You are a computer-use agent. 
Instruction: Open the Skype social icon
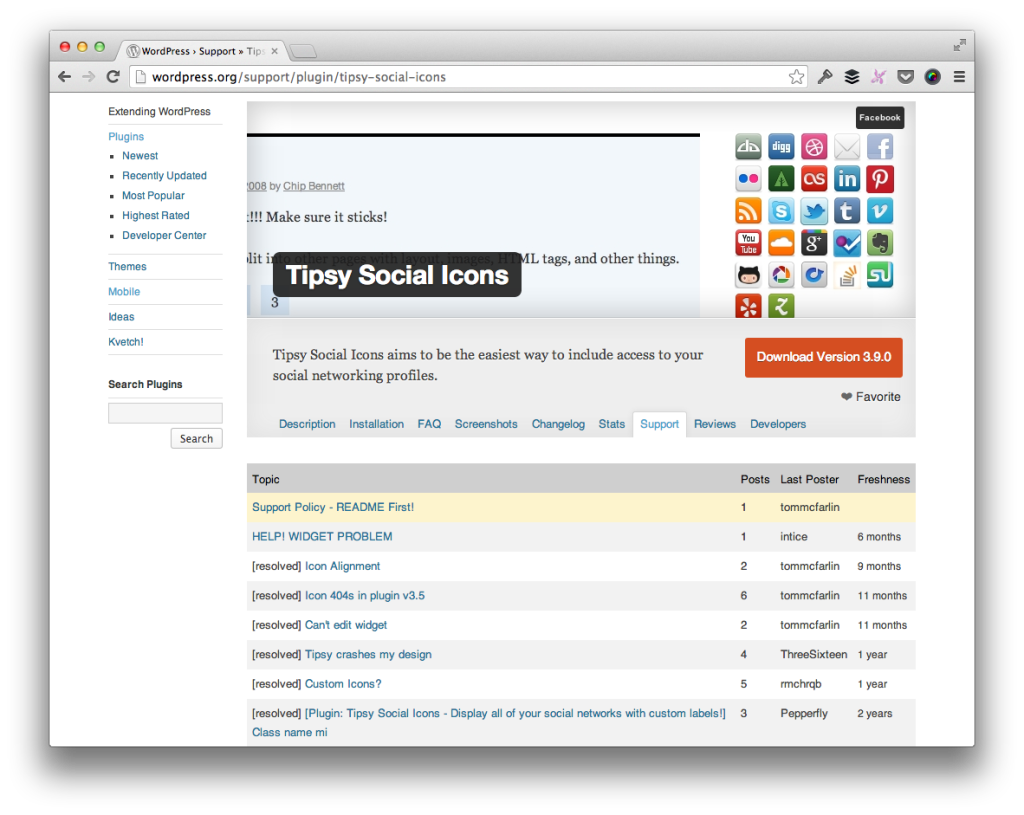[x=781, y=211]
